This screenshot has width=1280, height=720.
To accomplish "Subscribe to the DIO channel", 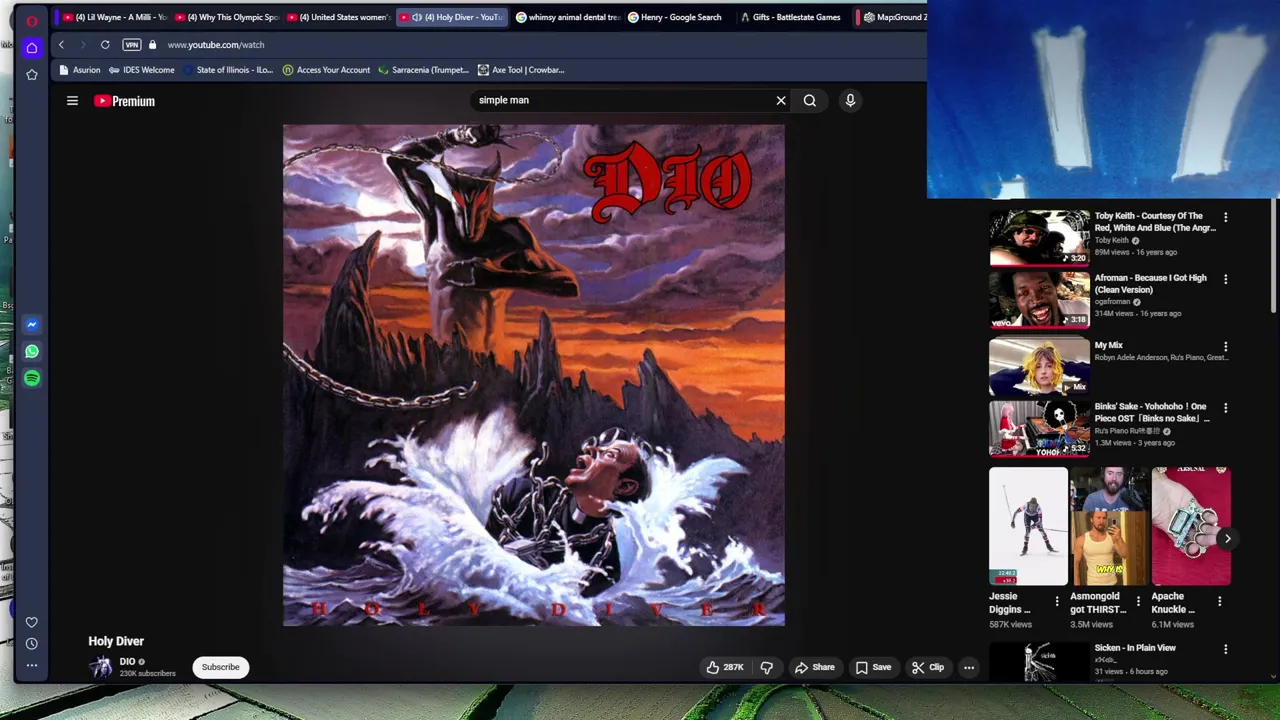I will (220, 667).
